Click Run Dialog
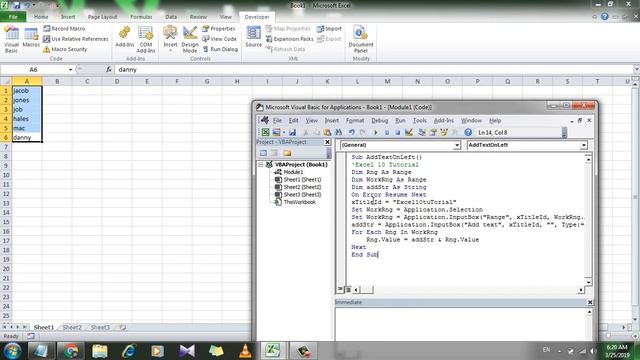 coord(220,49)
